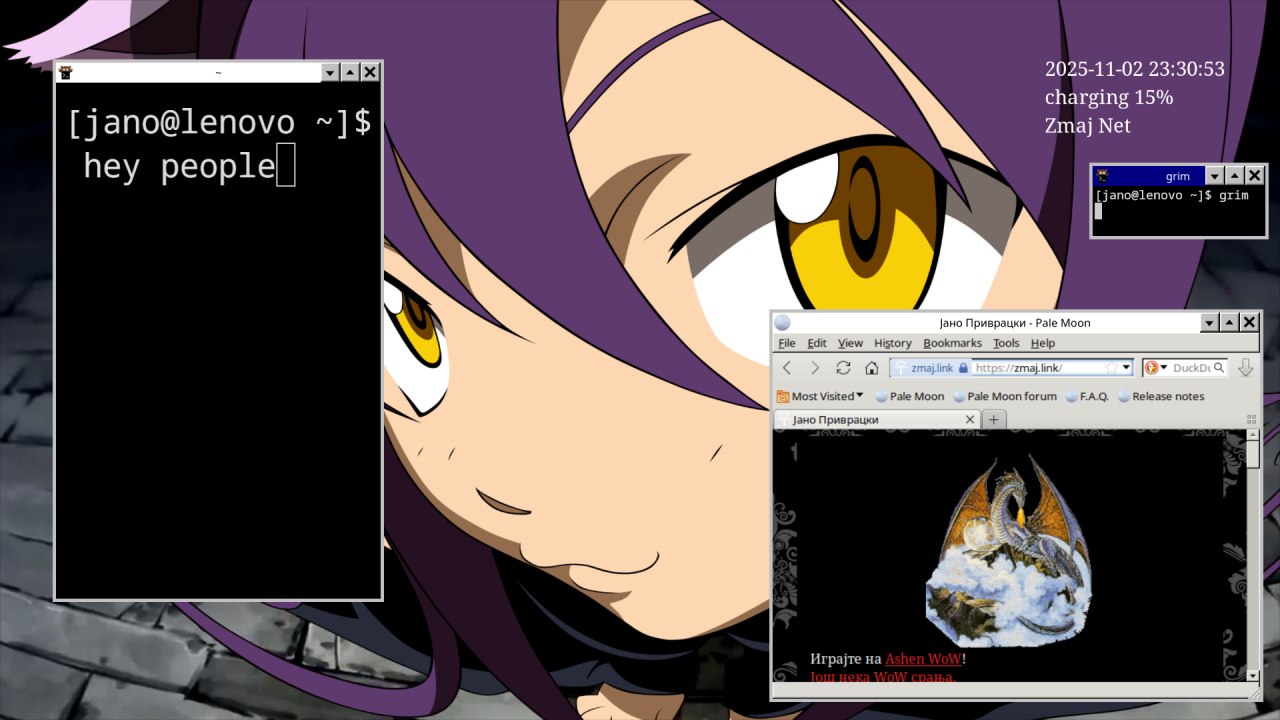Click the "Zmaj Net" network status text
Viewport: 1280px width, 720px height.
[1088, 125]
